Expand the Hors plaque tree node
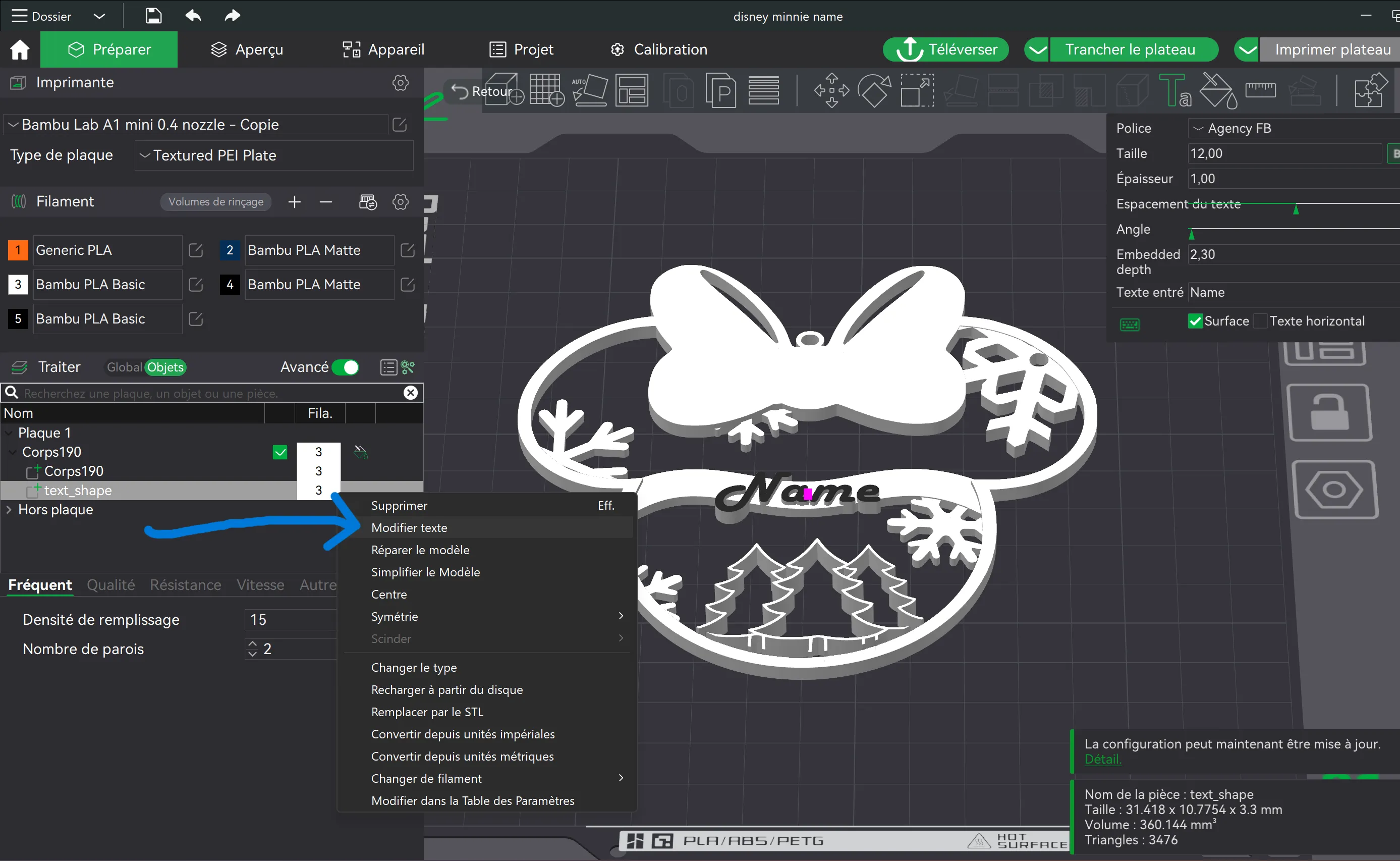The height and width of the screenshot is (861, 1400). tap(9, 510)
